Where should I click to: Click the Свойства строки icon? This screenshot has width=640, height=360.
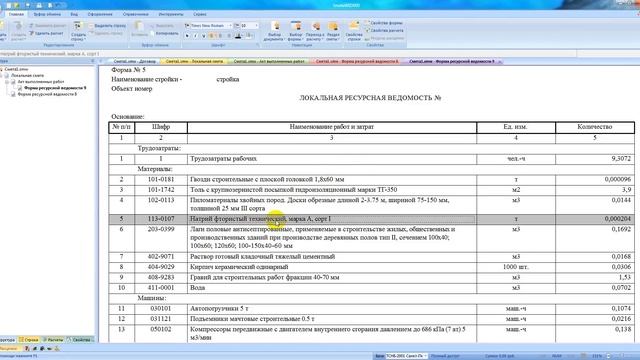(354, 31)
